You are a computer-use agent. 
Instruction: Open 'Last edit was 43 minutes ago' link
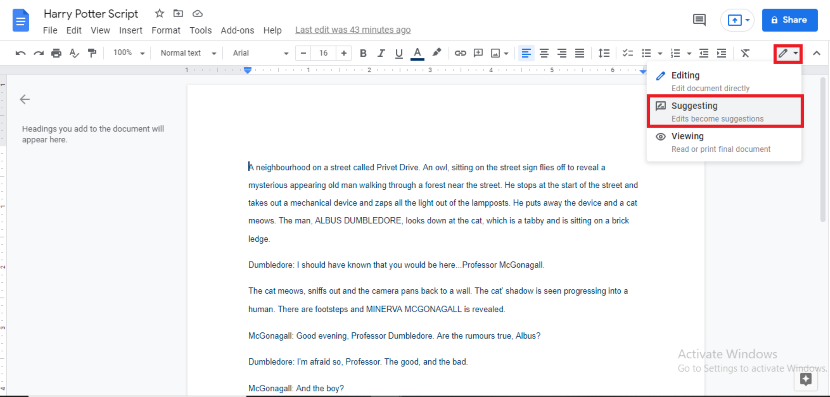tap(353, 30)
